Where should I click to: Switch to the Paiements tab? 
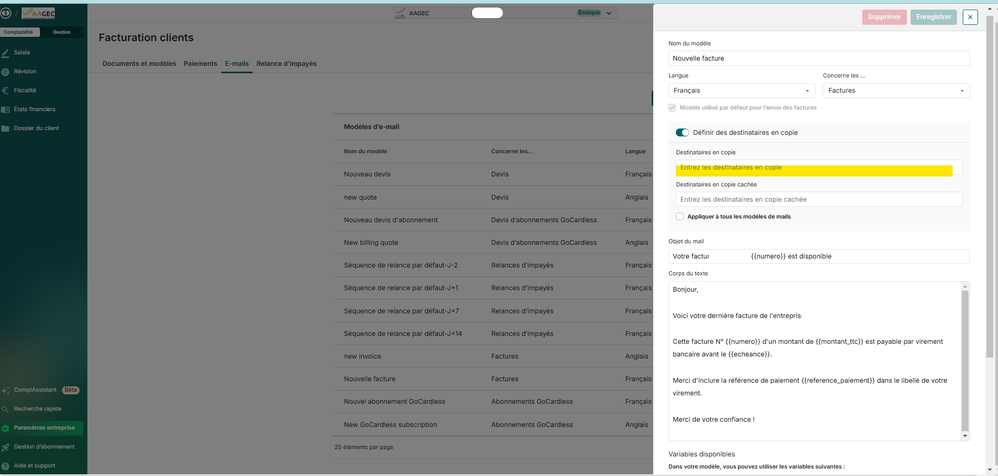point(200,64)
